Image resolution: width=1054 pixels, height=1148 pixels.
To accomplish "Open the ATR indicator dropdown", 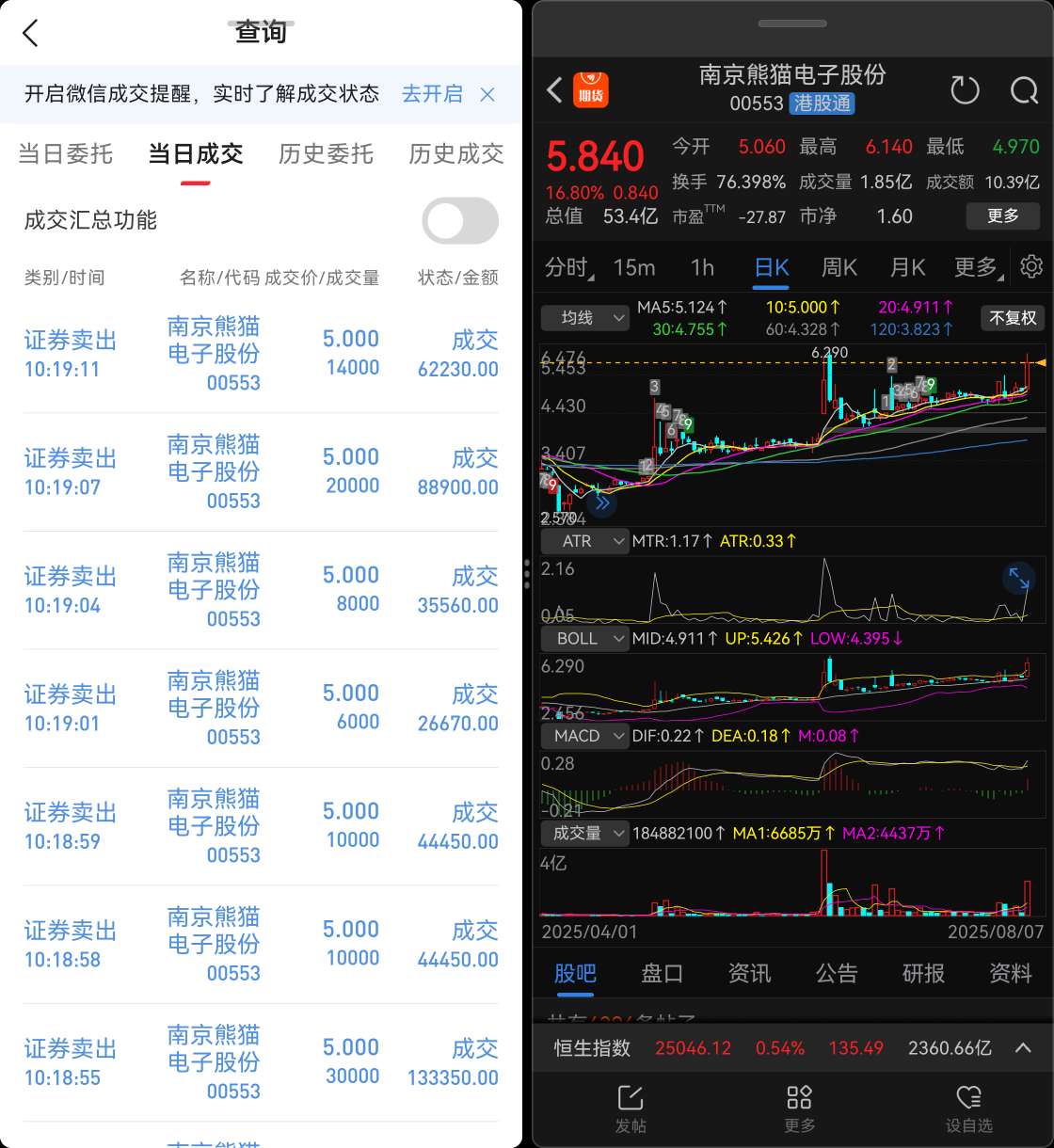I will (x=584, y=541).
